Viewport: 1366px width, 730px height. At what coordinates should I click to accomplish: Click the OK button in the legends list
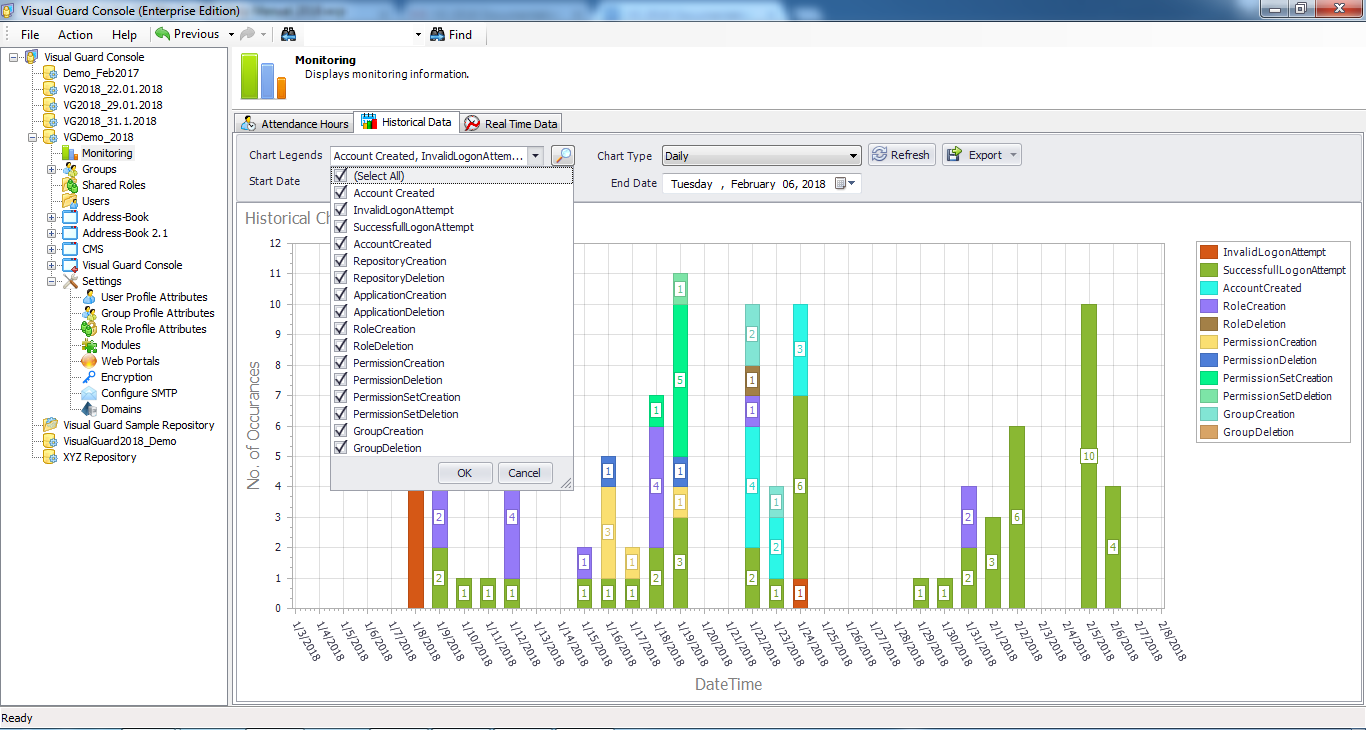click(x=464, y=472)
